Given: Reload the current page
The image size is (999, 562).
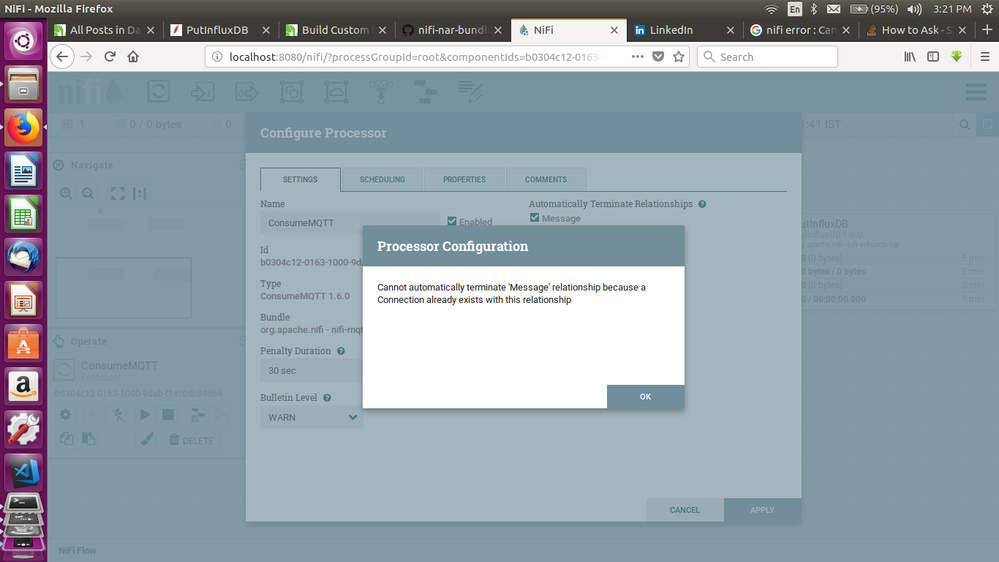Looking at the screenshot, I should [110, 57].
